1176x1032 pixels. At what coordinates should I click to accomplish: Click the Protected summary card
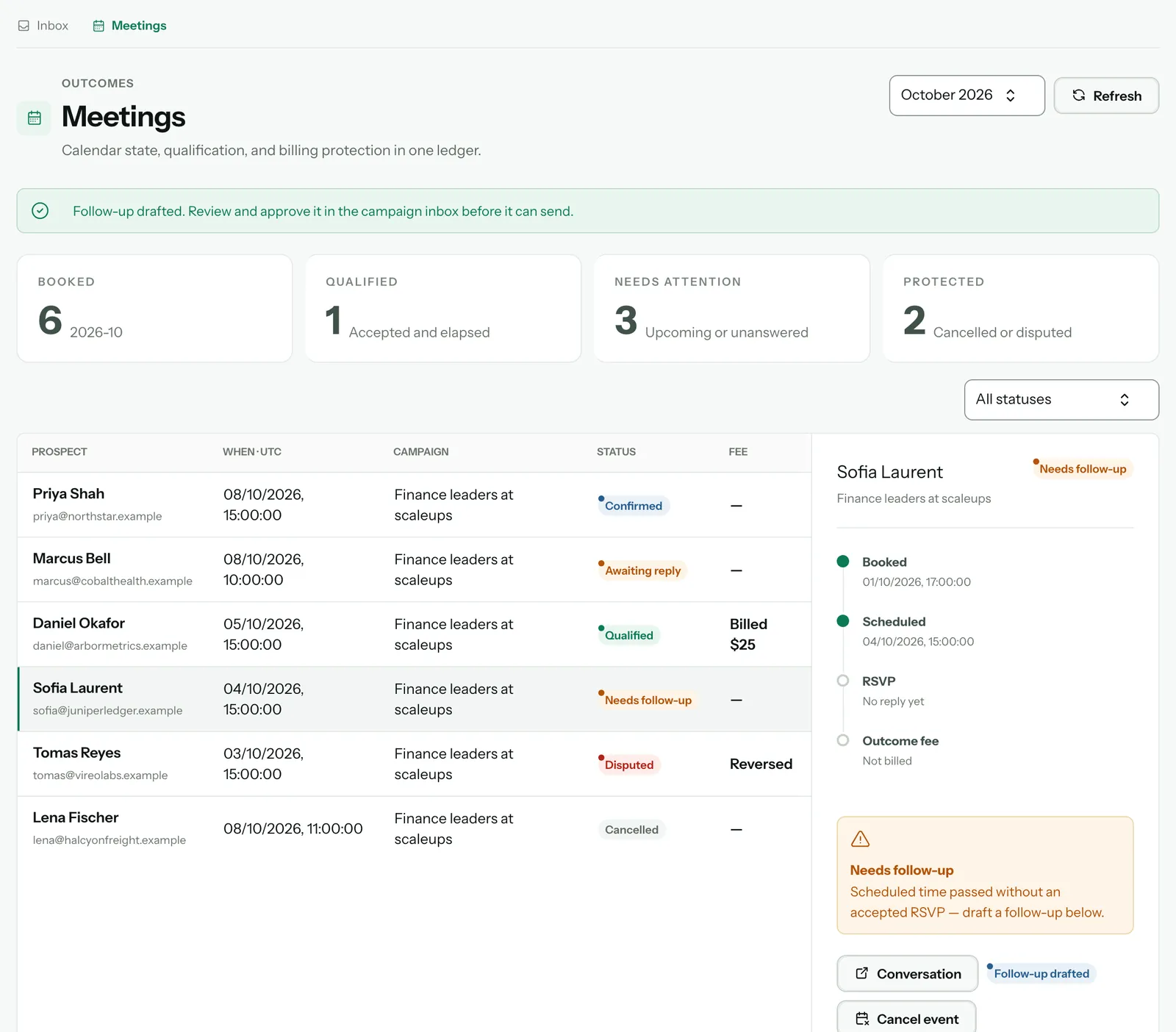click(1020, 308)
